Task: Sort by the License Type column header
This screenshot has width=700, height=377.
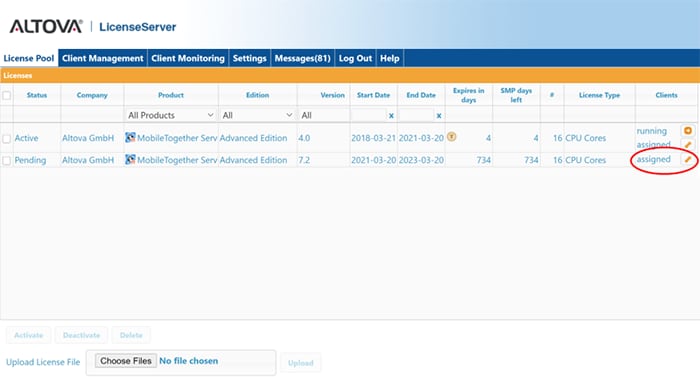Action: pos(600,95)
